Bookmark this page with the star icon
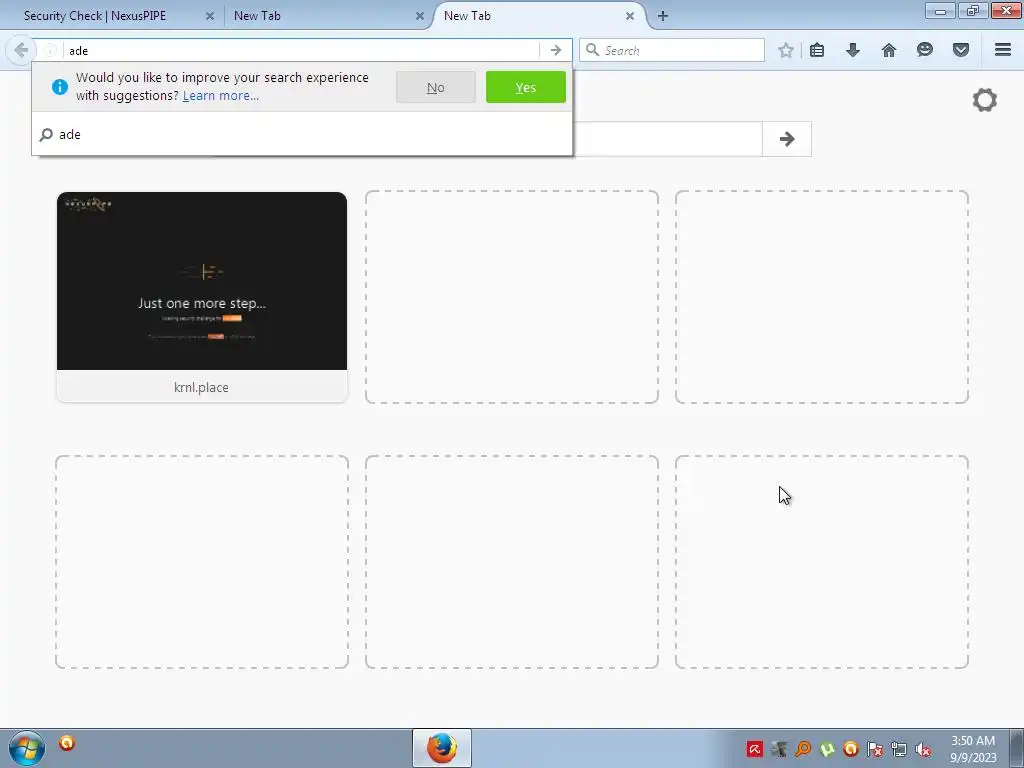1024x768 pixels. tap(786, 50)
